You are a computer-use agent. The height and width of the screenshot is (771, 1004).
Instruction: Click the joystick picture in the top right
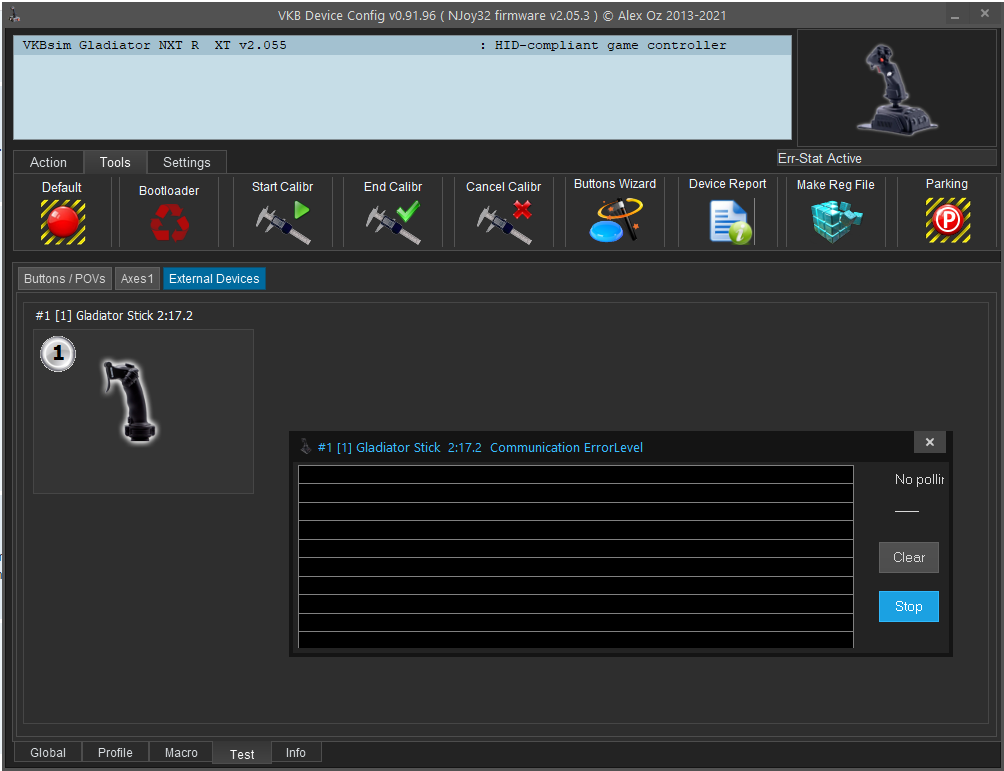click(x=896, y=88)
